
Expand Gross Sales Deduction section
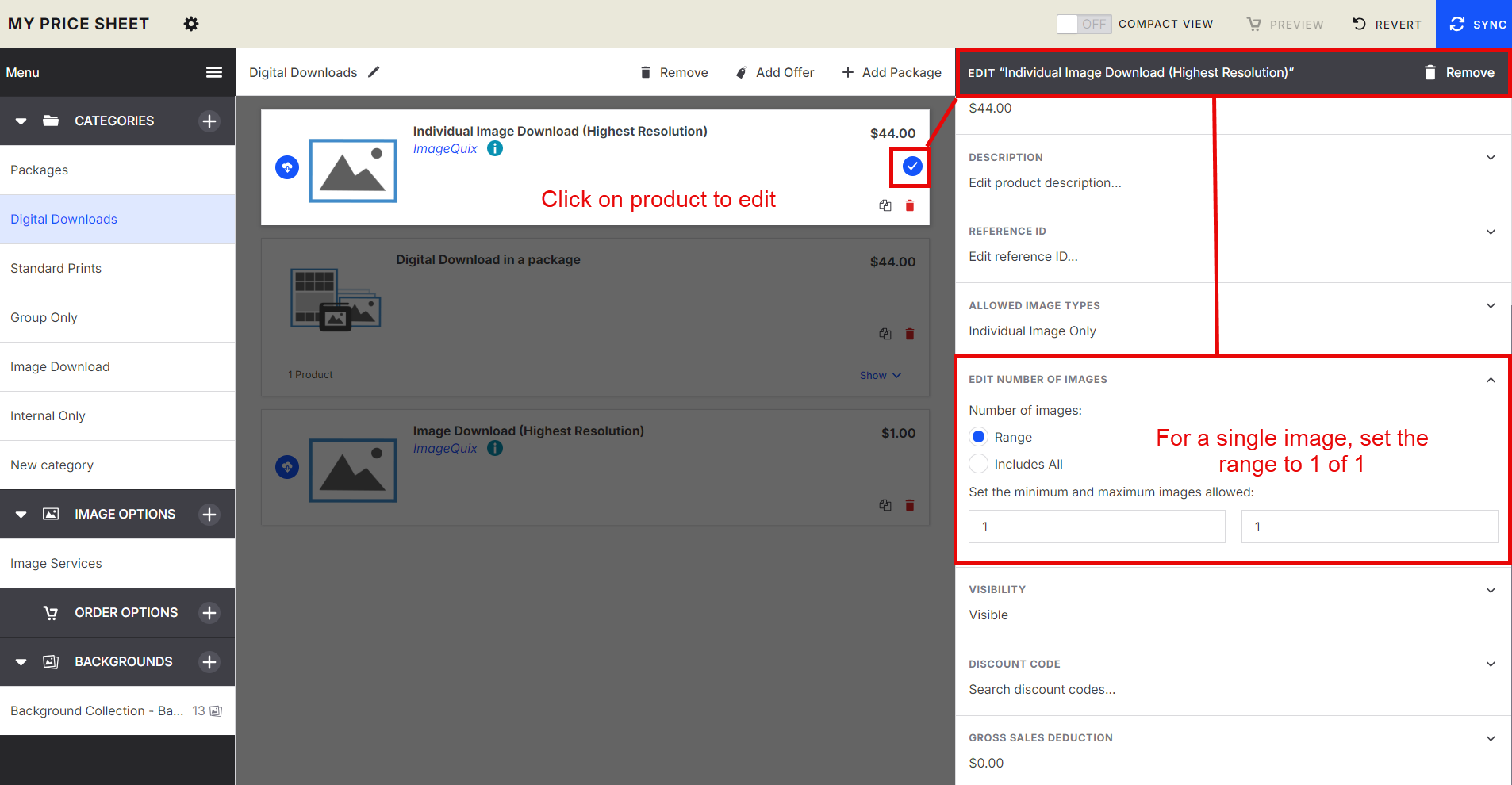(x=1491, y=738)
